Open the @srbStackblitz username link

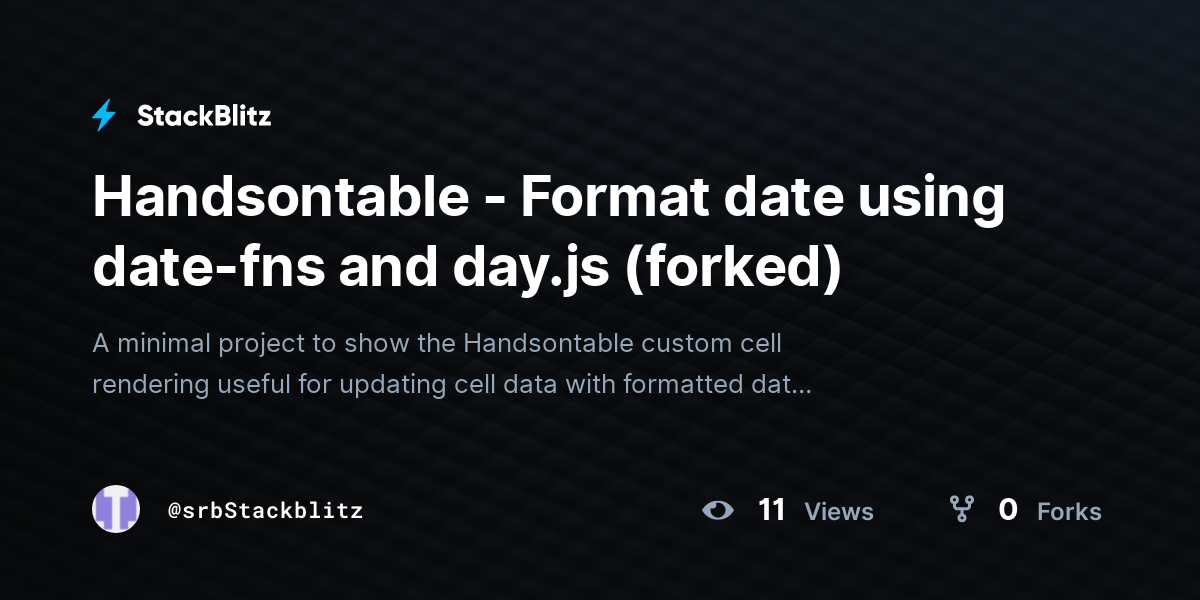point(265,510)
